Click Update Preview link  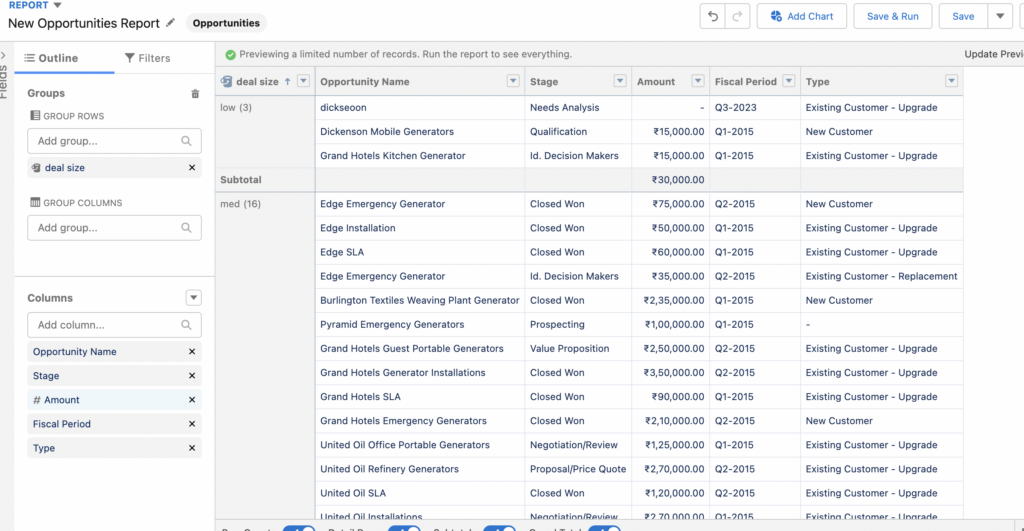point(994,54)
